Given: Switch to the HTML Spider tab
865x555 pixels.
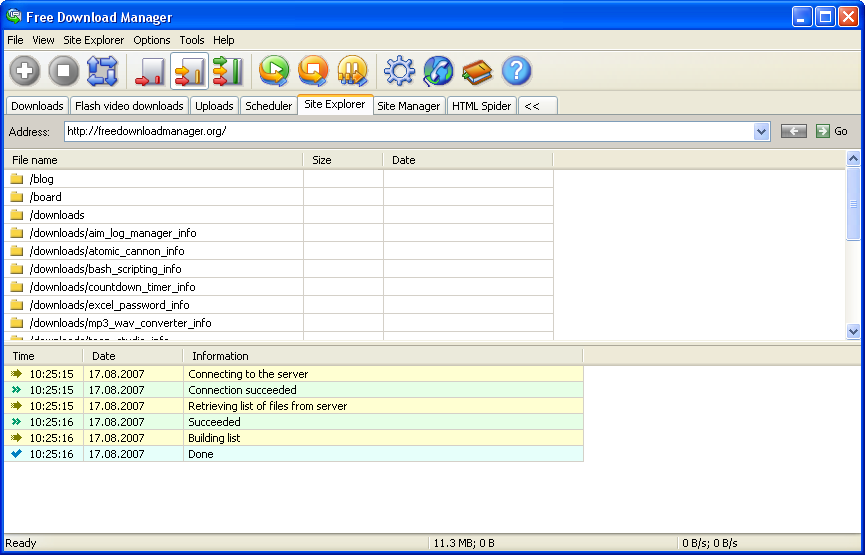Looking at the screenshot, I should pyautogui.click(x=482, y=105).
